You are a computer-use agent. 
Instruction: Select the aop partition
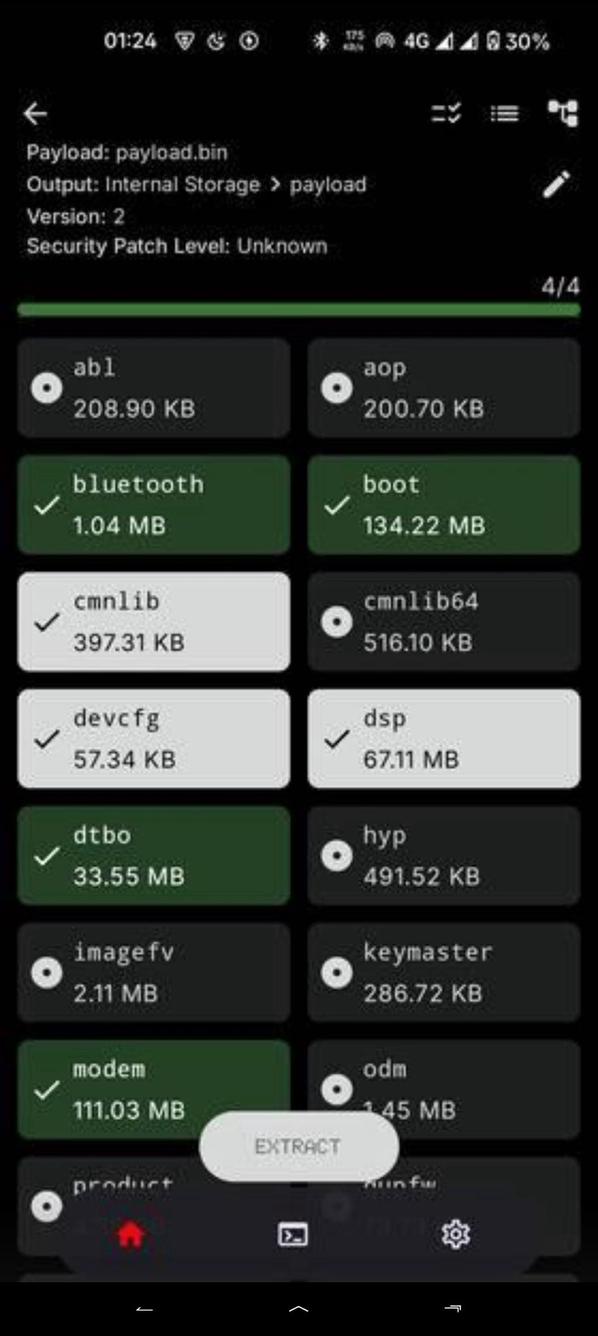click(443, 386)
